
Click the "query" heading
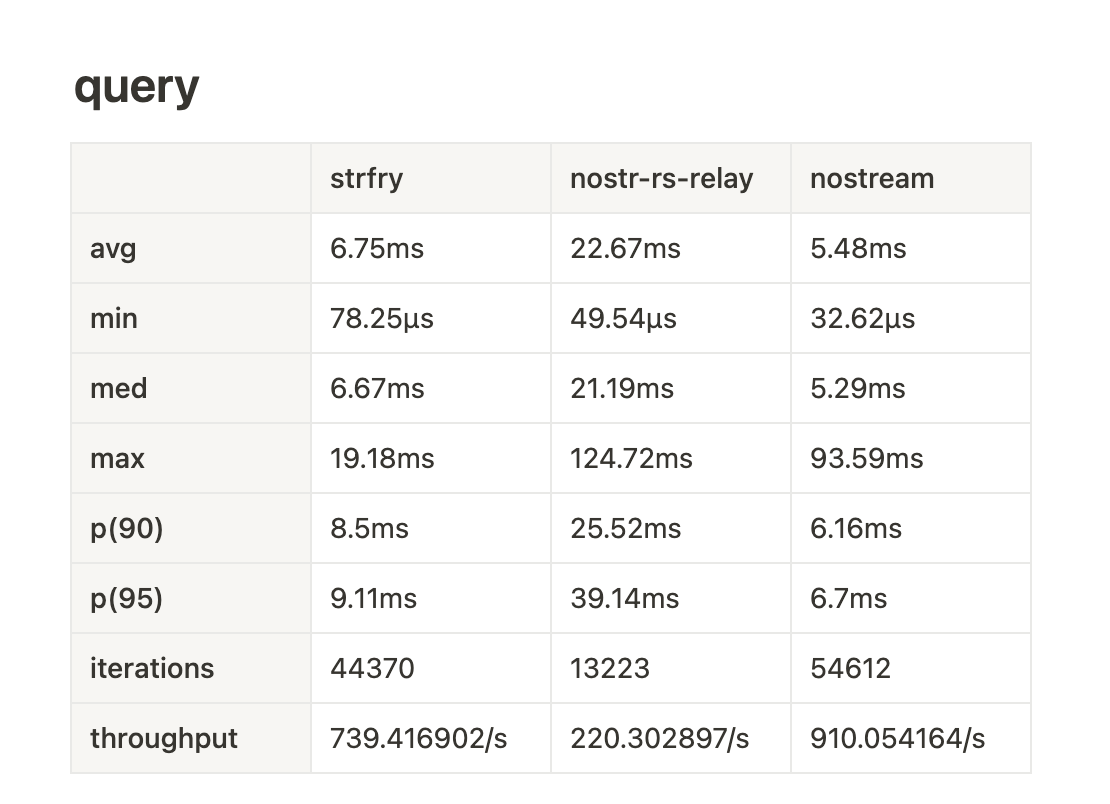[x=136, y=87]
